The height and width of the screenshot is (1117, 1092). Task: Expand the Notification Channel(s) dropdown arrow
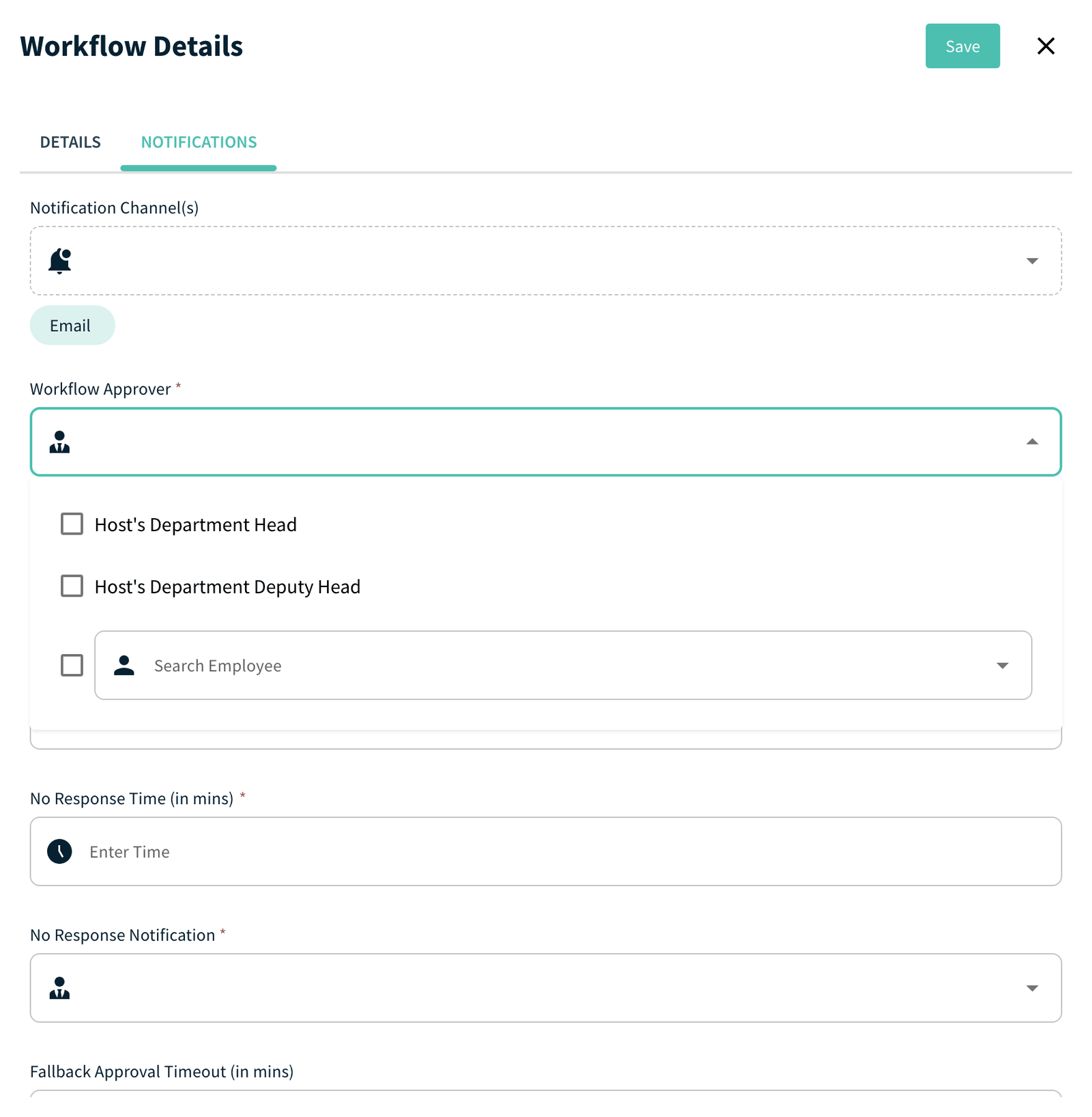point(1032,261)
